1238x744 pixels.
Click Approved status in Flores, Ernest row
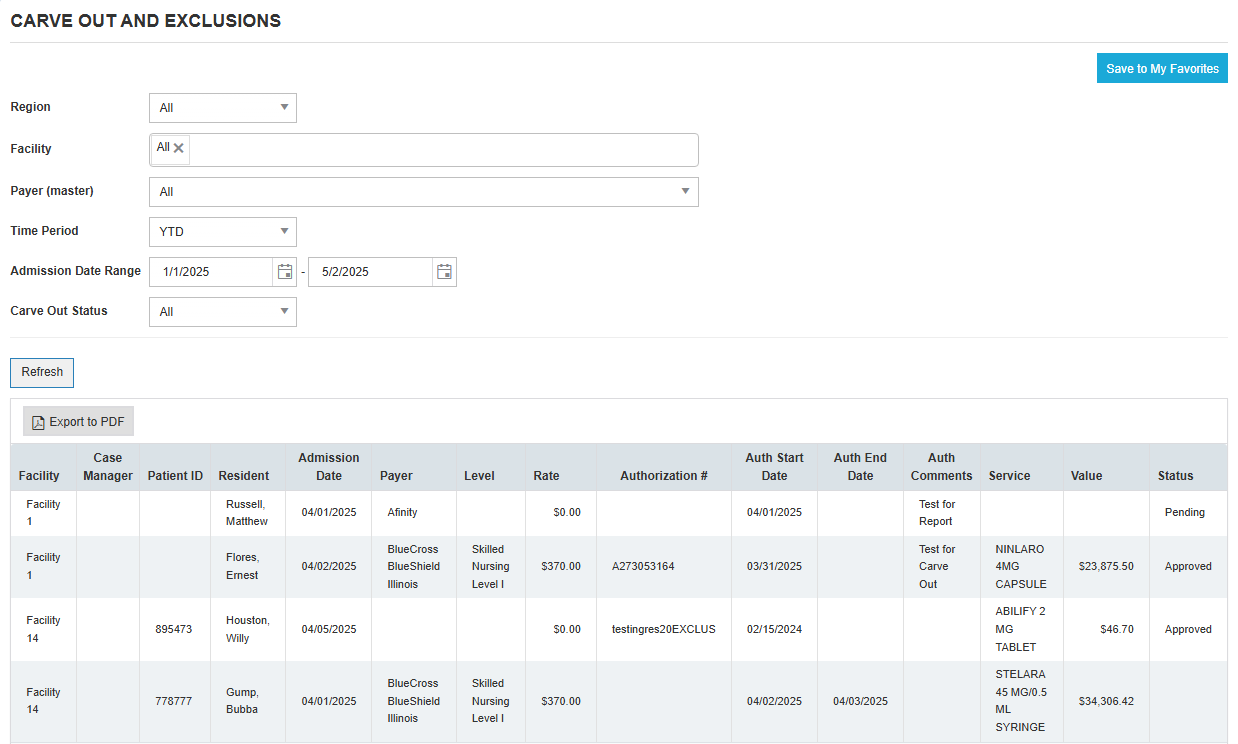click(x=1188, y=567)
